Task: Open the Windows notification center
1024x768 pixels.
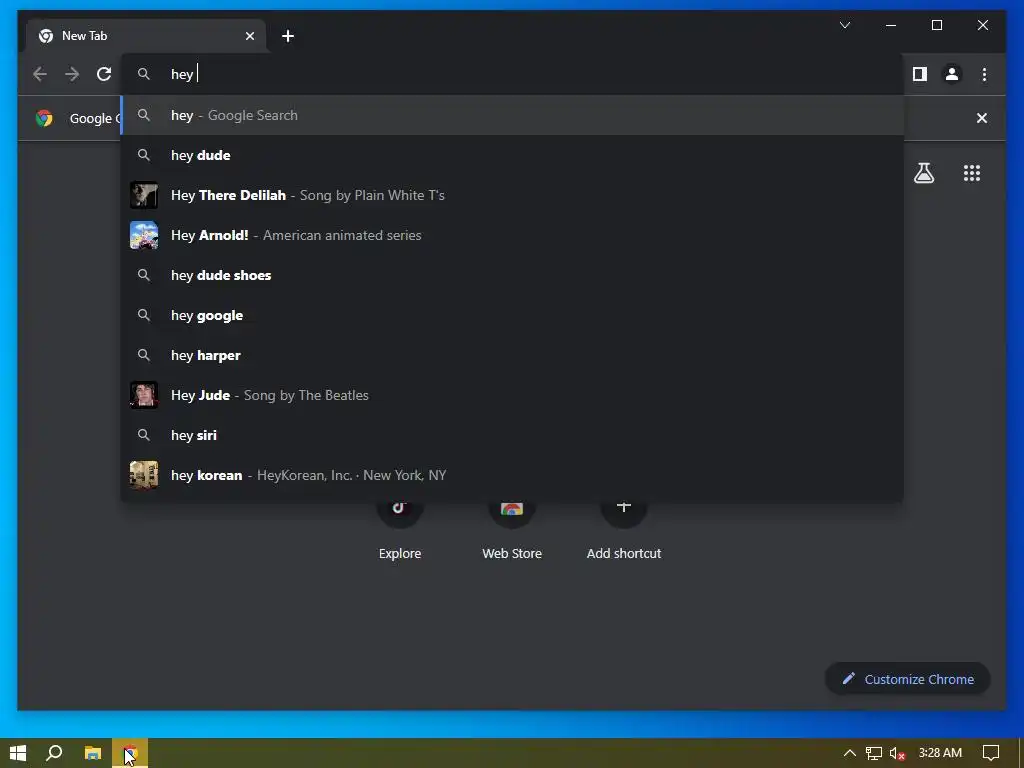Action: coord(991,753)
